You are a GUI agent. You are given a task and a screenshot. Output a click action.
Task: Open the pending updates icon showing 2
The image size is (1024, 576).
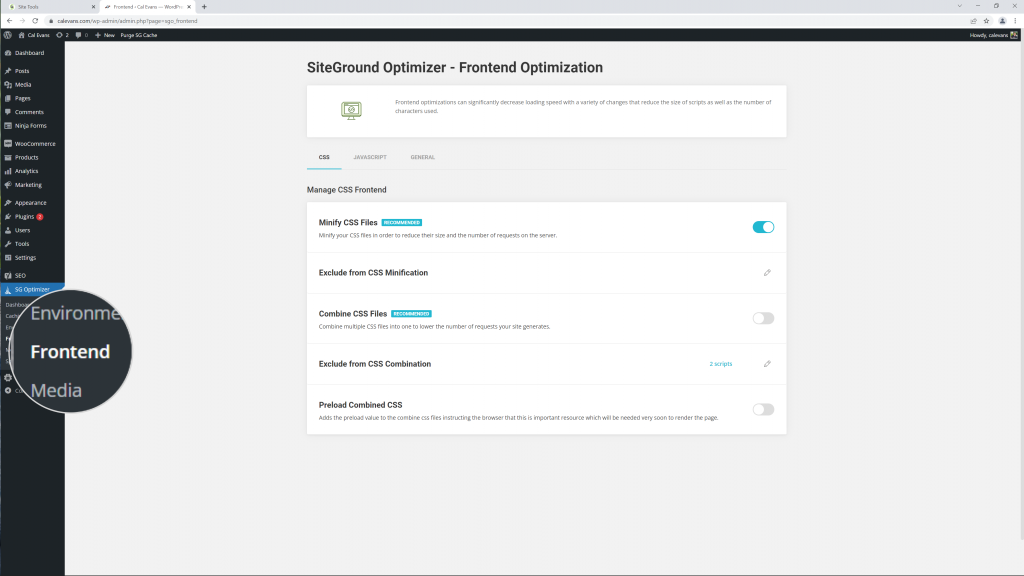[x=63, y=35]
